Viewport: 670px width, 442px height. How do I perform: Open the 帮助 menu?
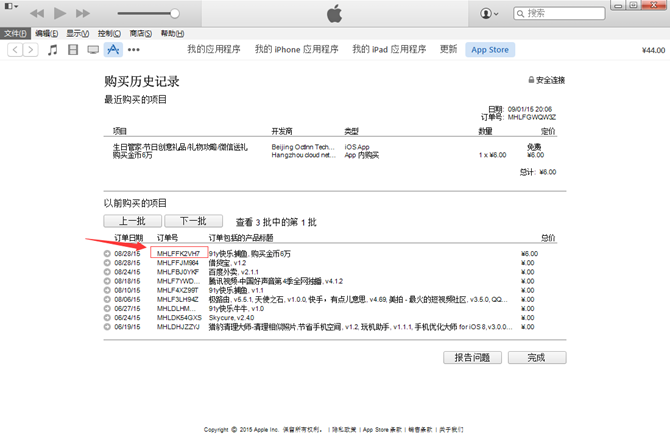[172, 33]
